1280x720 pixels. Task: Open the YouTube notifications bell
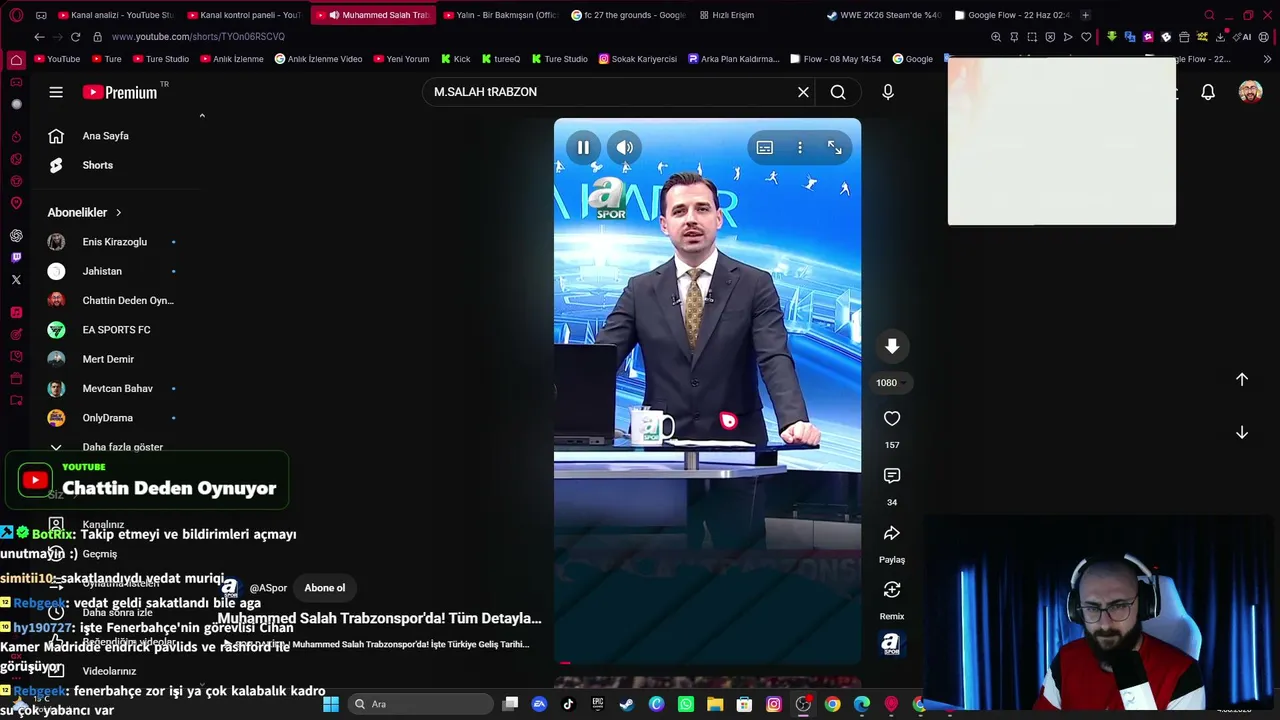click(1208, 92)
